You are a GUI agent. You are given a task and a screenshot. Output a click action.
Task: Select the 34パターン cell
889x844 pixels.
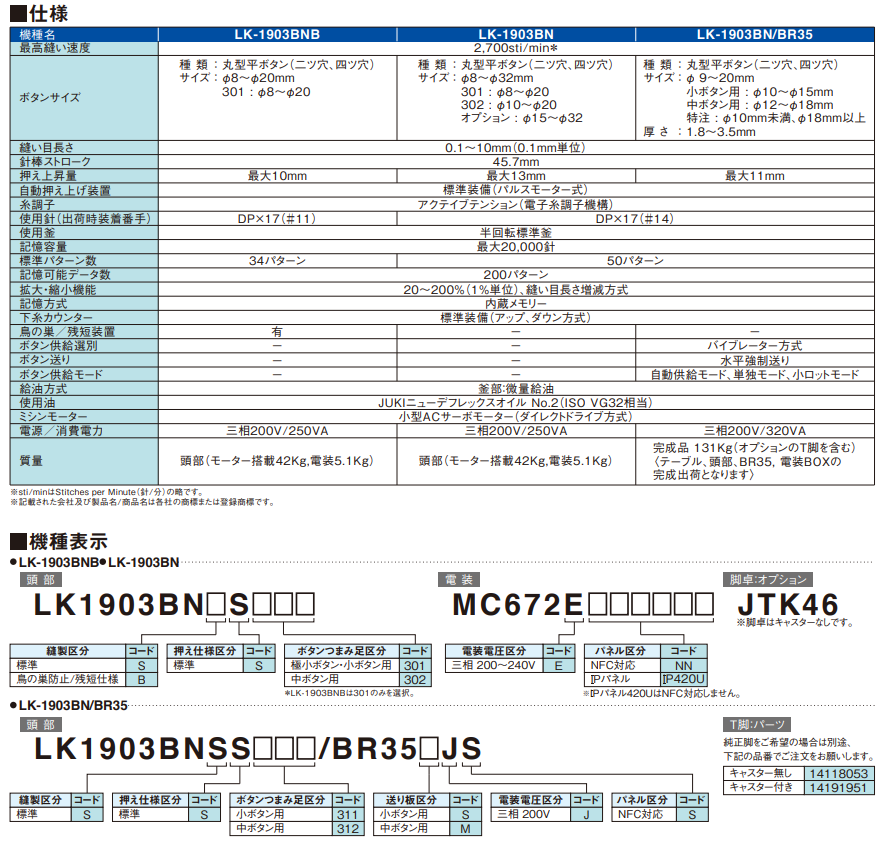click(x=277, y=260)
